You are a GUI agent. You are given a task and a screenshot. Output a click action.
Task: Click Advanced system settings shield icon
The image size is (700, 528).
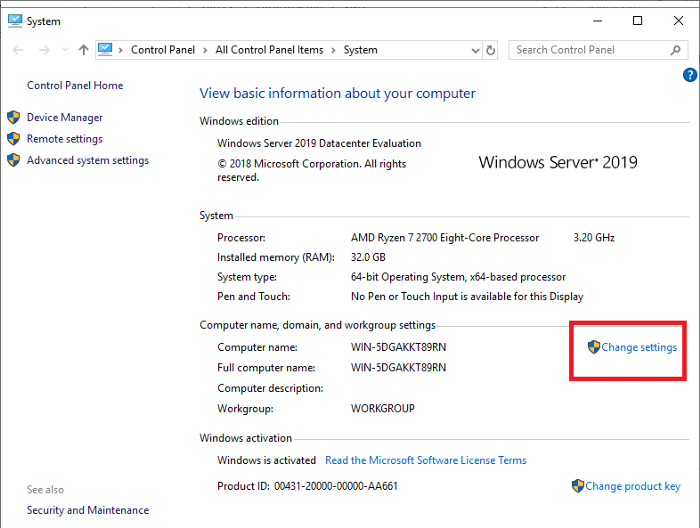click(x=14, y=160)
